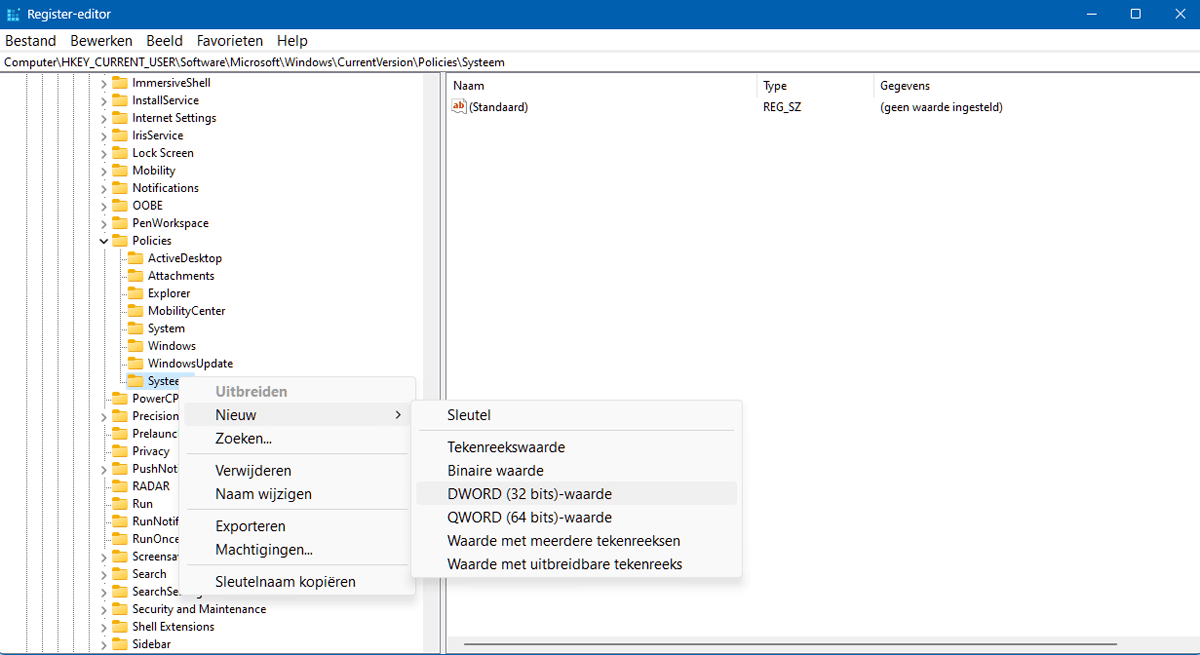Click the Register-editor app icon in title bar
This screenshot has width=1200, height=655.
point(14,14)
